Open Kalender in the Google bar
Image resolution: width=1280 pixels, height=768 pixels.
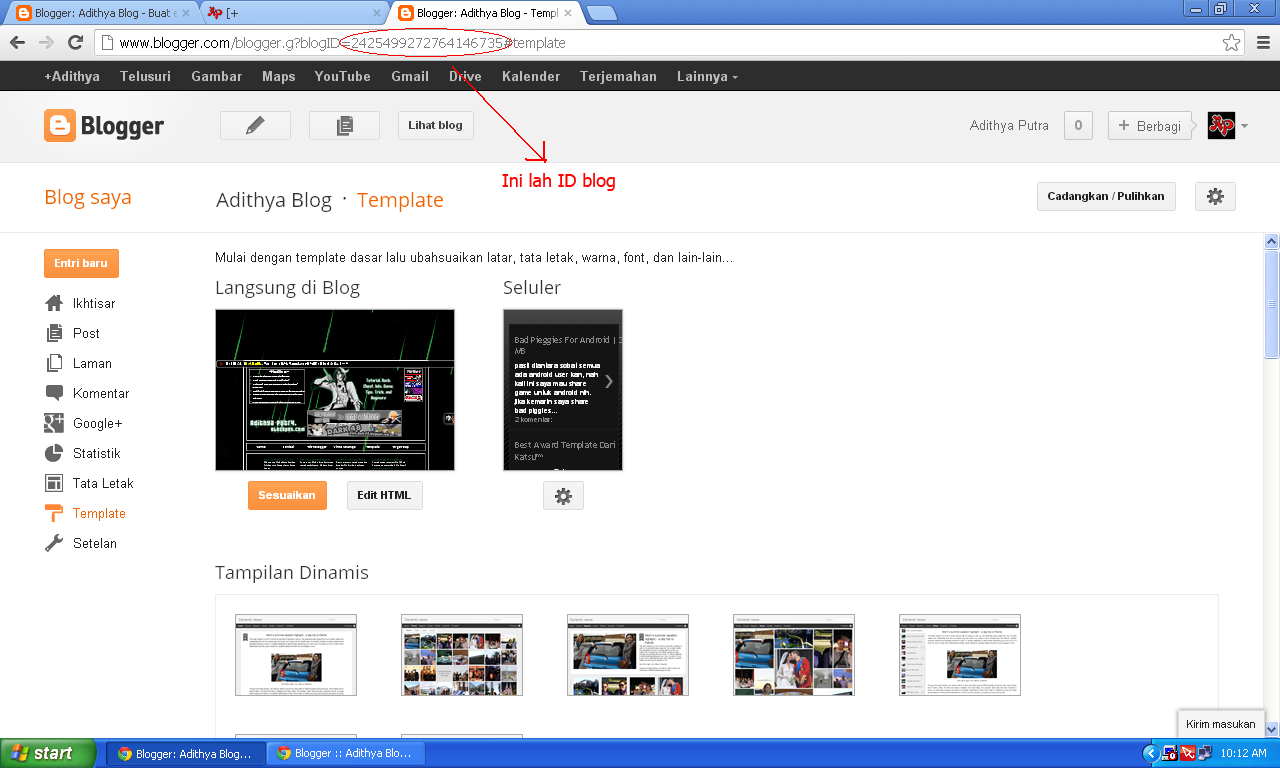pyautogui.click(x=531, y=76)
